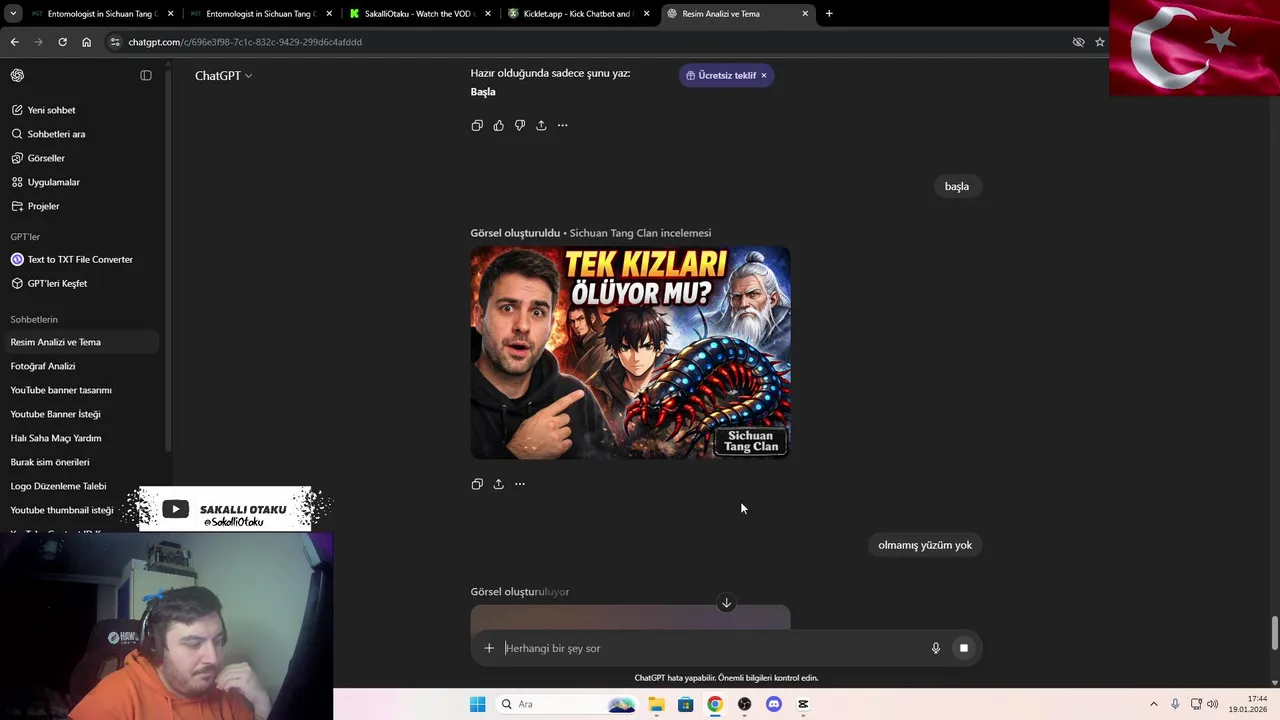Collapse the Sohbetlerin section header

(x=34, y=319)
